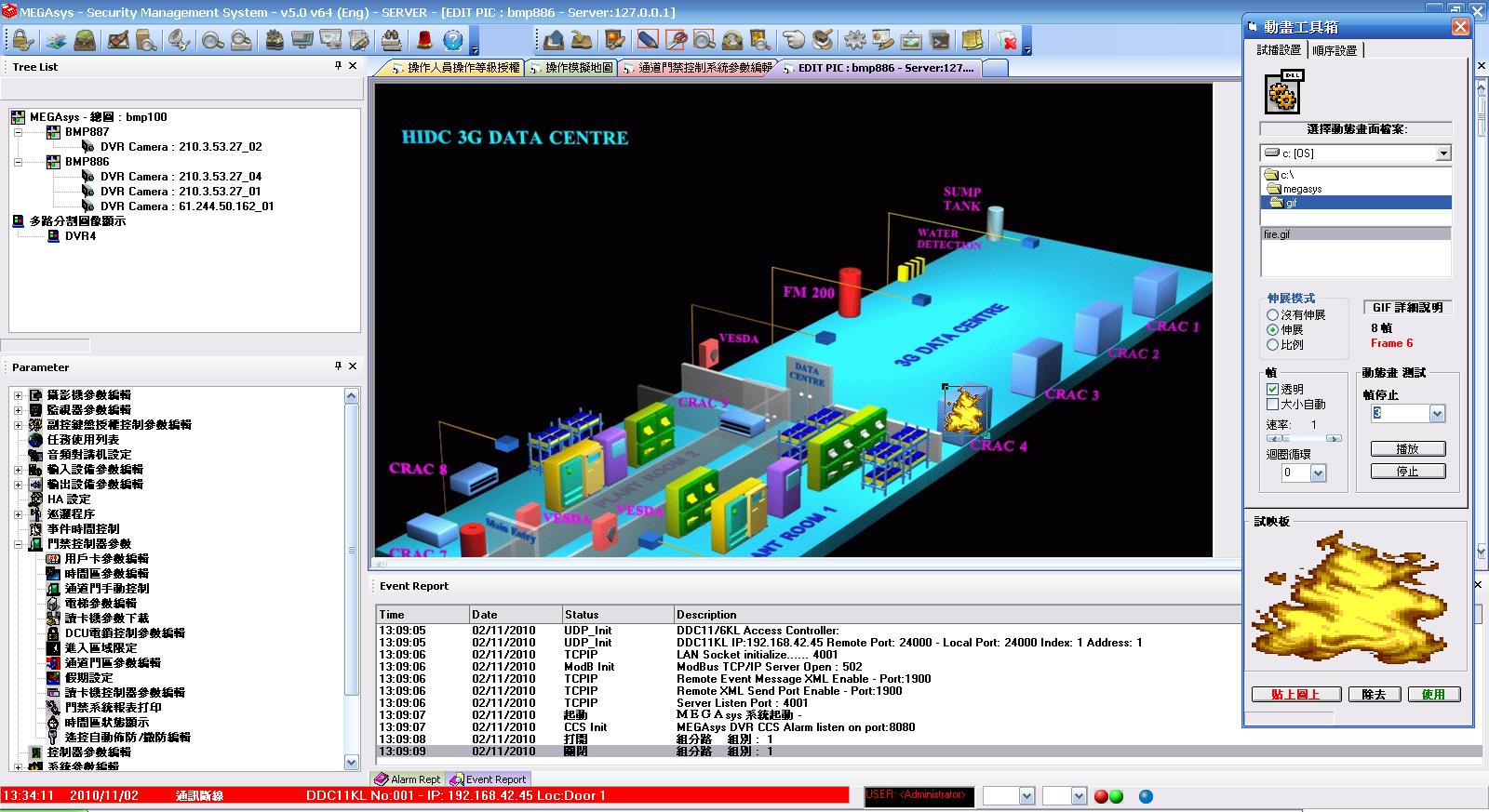Switch to the 順序設置 tab
The width and height of the screenshot is (1489, 812).
click(1335, 50)
